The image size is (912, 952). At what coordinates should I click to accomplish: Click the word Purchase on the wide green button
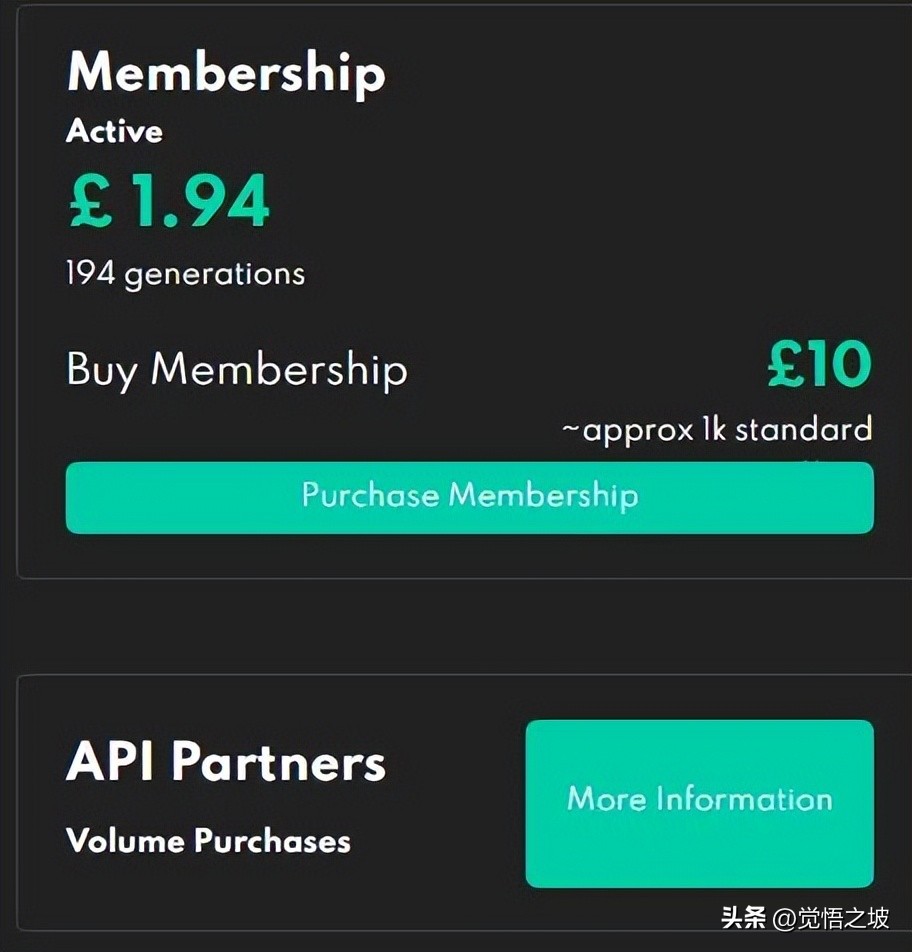[369, 495]
